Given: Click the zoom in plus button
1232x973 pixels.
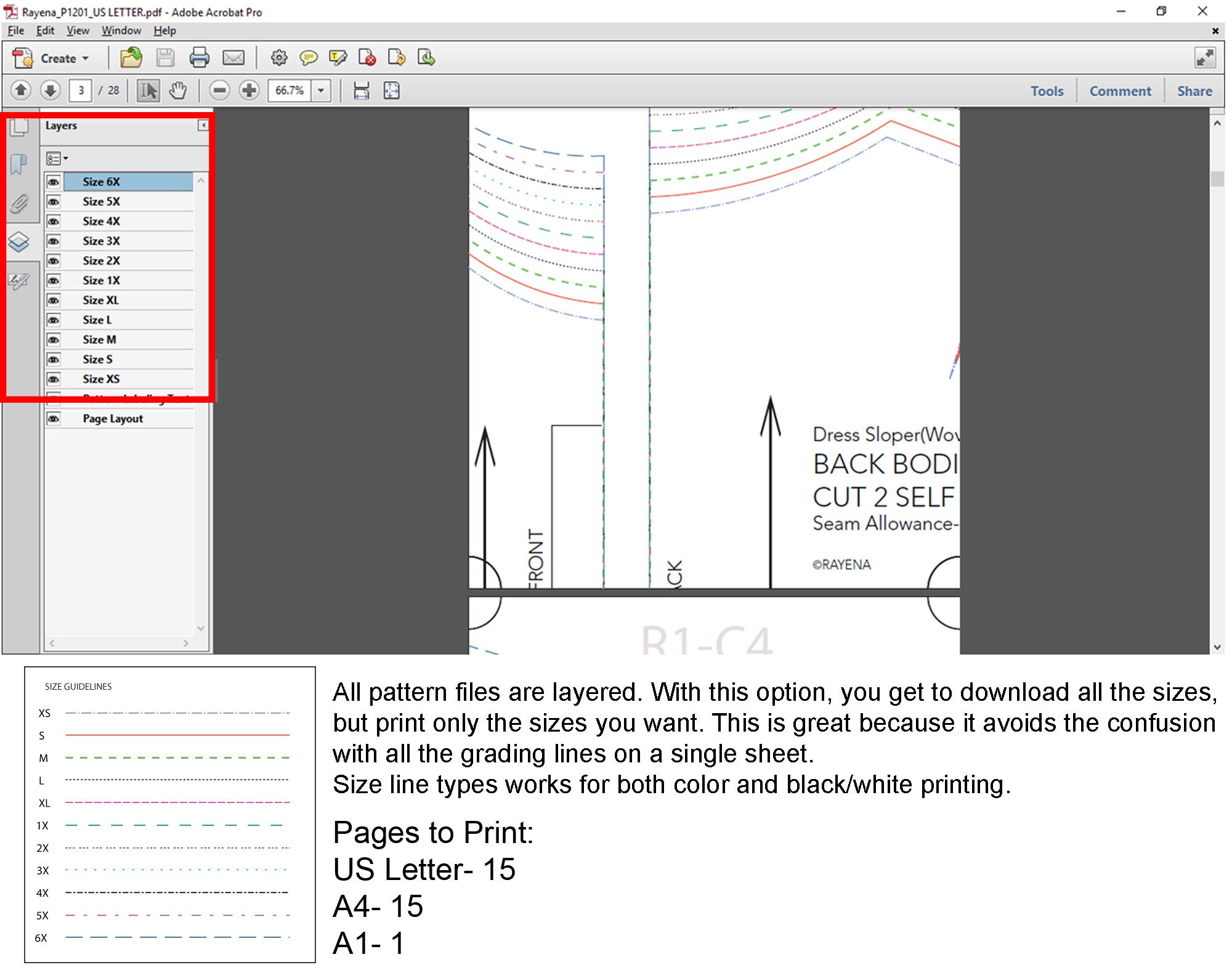Looking at the screenshot, I should coord(249,91).
